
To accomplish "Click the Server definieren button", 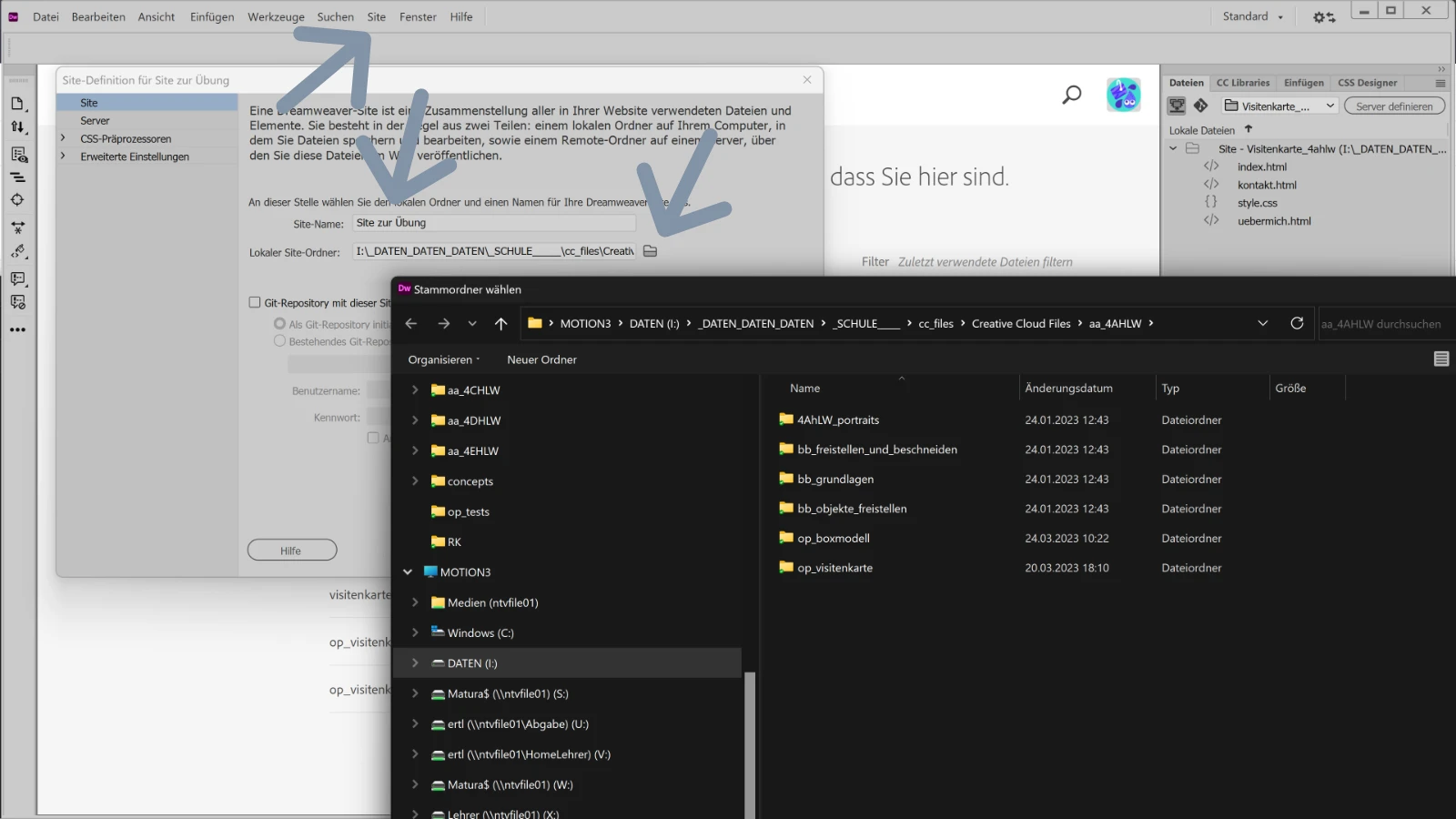I will (x=1394, y=106).
